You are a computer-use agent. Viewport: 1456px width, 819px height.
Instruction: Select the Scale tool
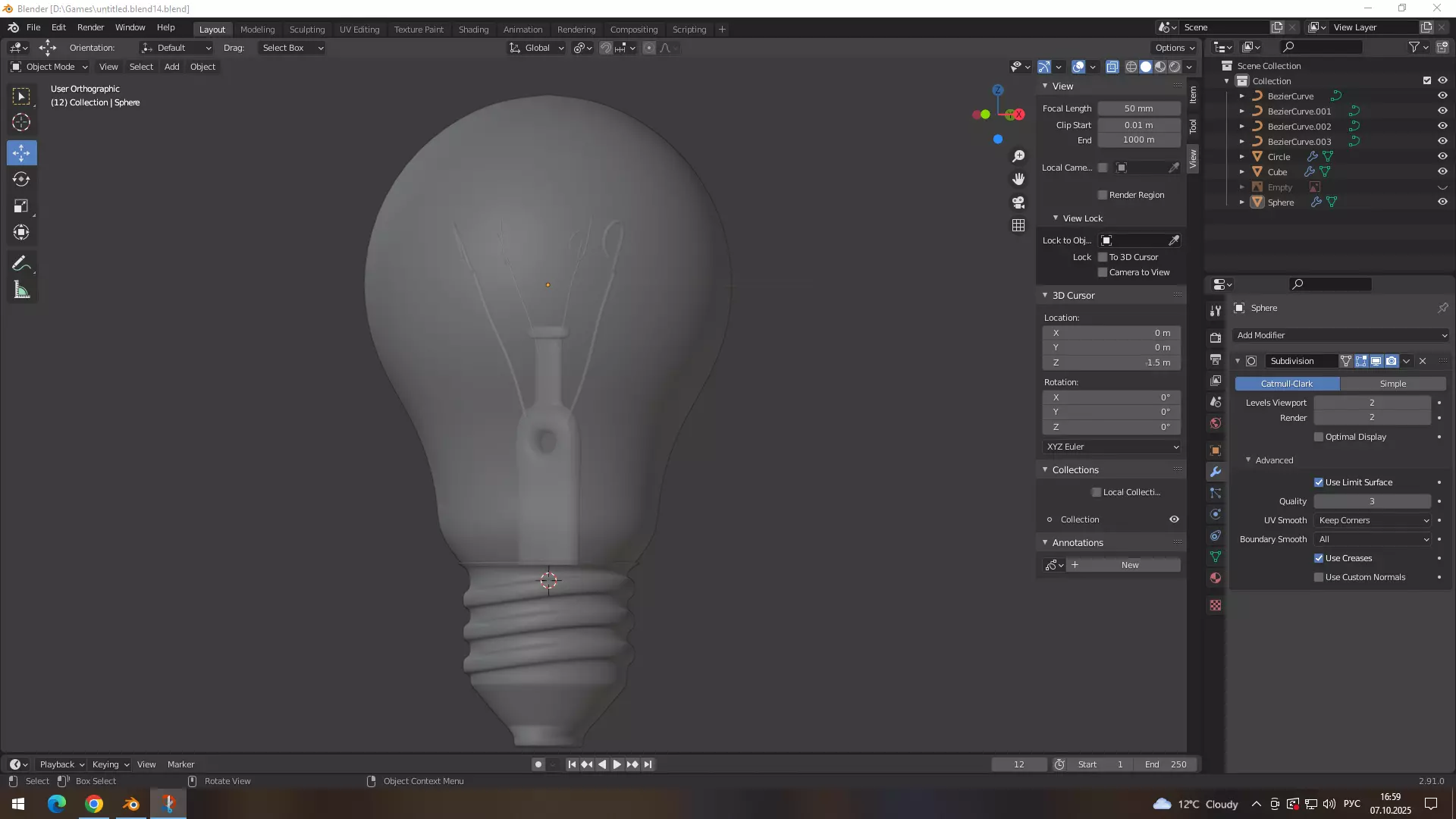pos(21,206)
